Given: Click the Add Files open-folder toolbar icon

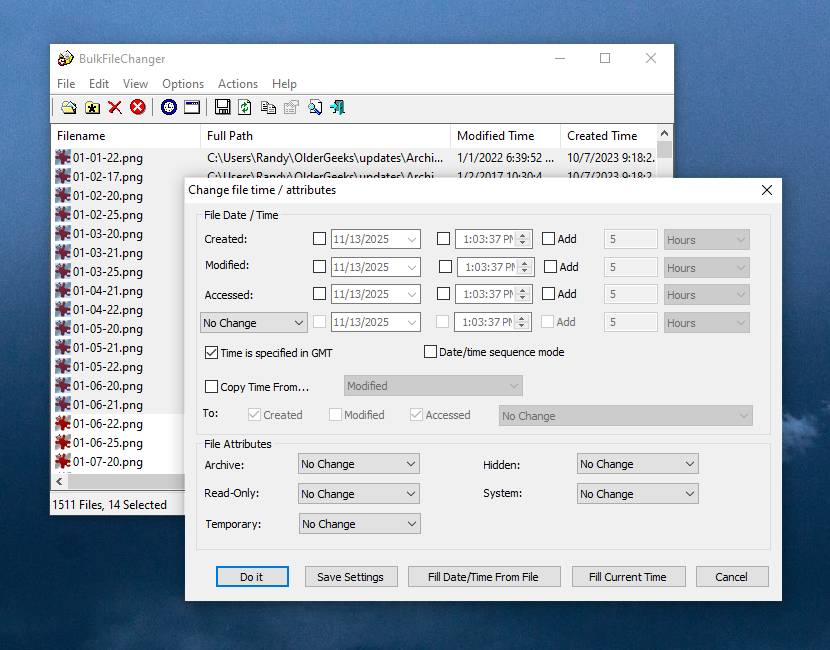Looking at the screenshot, I should [68, 107].
